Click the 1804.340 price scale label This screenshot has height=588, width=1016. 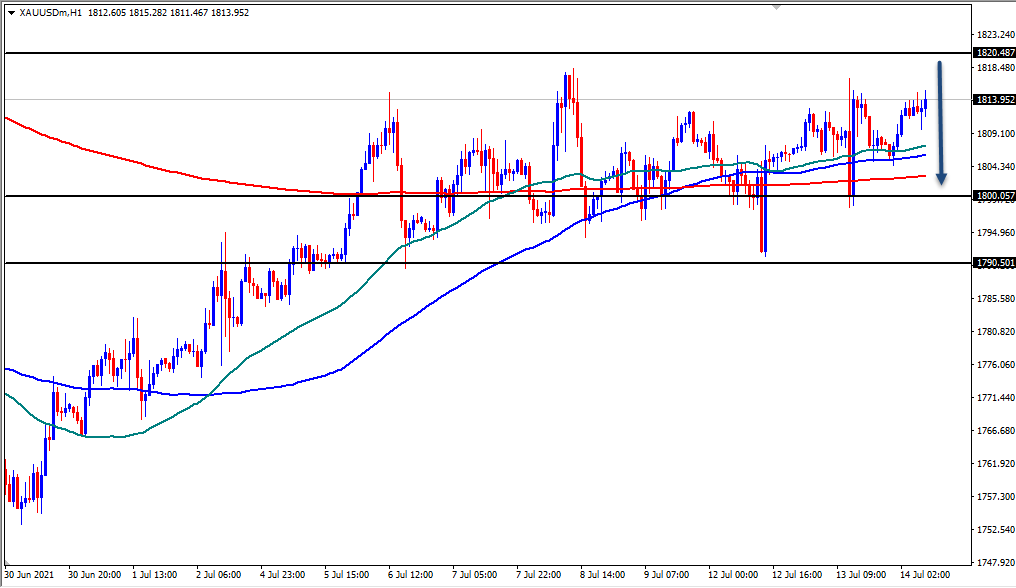pyautogui.click(x=995, y=167)
